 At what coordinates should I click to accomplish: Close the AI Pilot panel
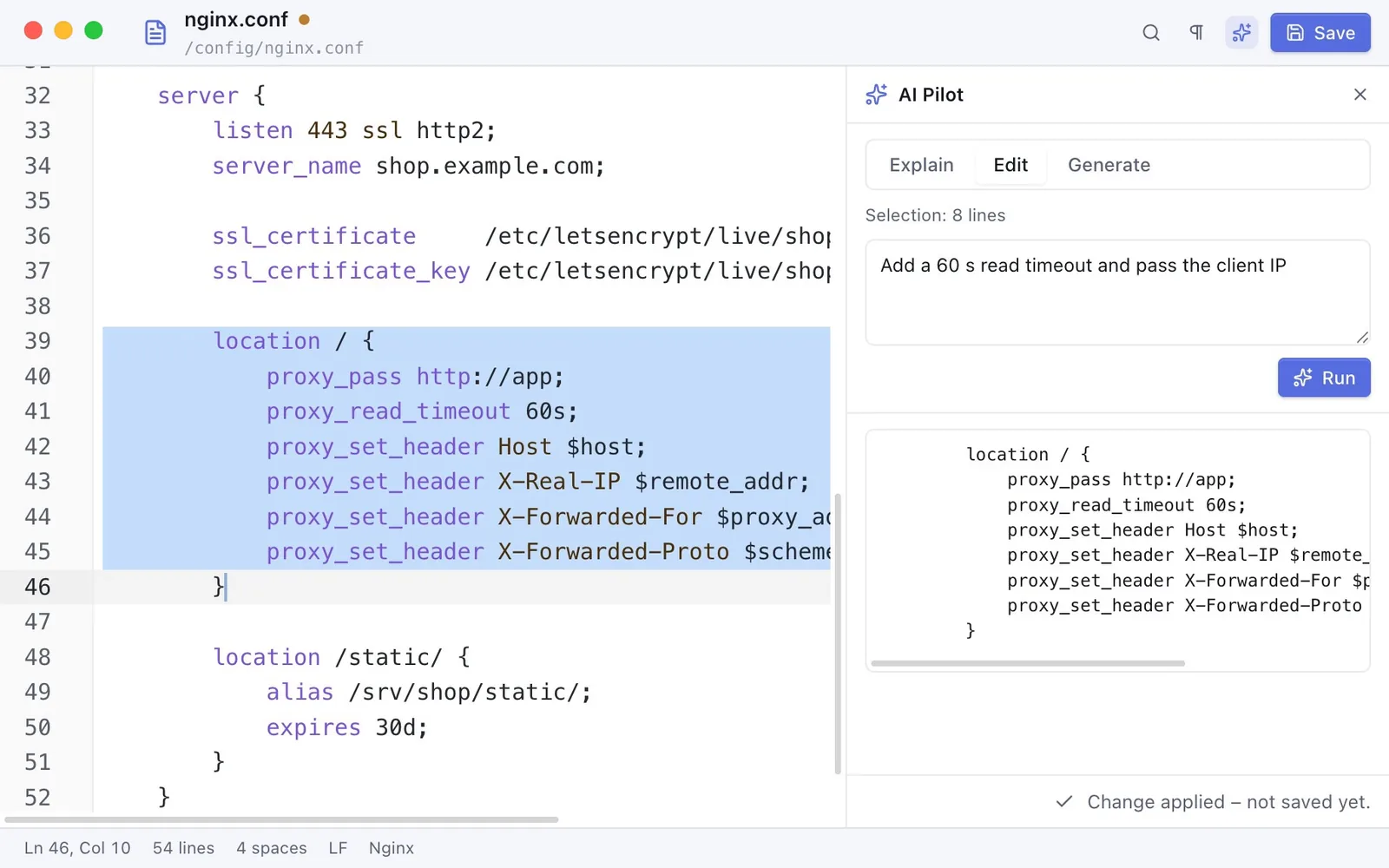tap(1360, 95)
